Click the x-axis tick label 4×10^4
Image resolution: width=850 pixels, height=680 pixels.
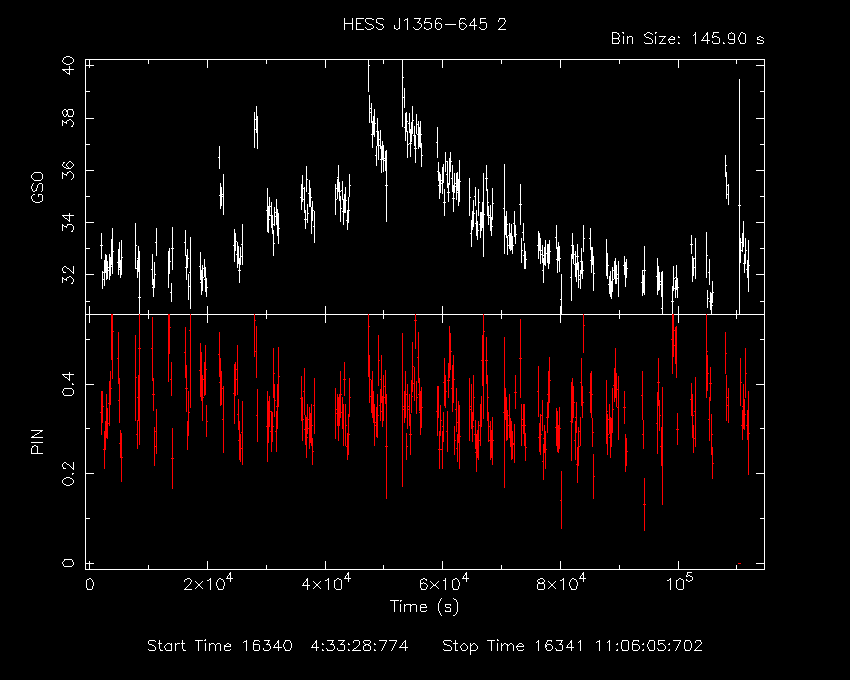pyautogui.click(x=326, y=582)
